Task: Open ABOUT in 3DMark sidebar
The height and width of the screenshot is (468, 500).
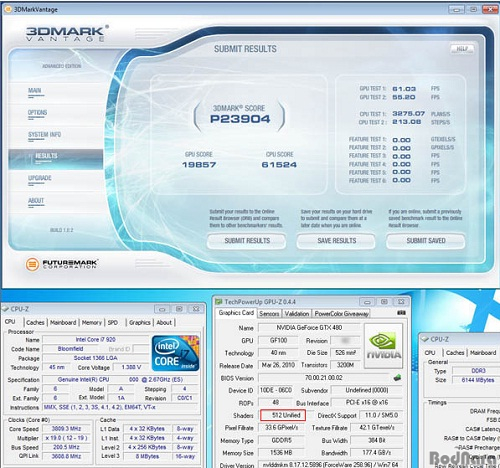Action: pos(36,201)
